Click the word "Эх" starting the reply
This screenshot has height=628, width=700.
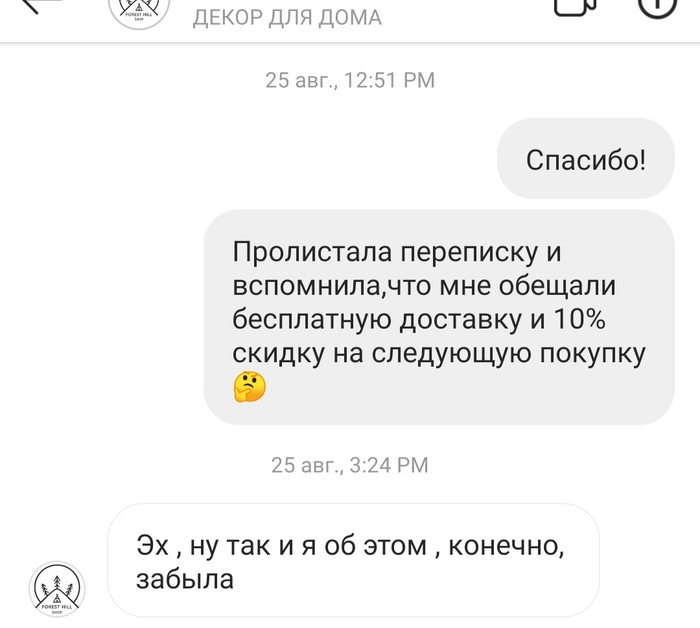click(153, 545)
